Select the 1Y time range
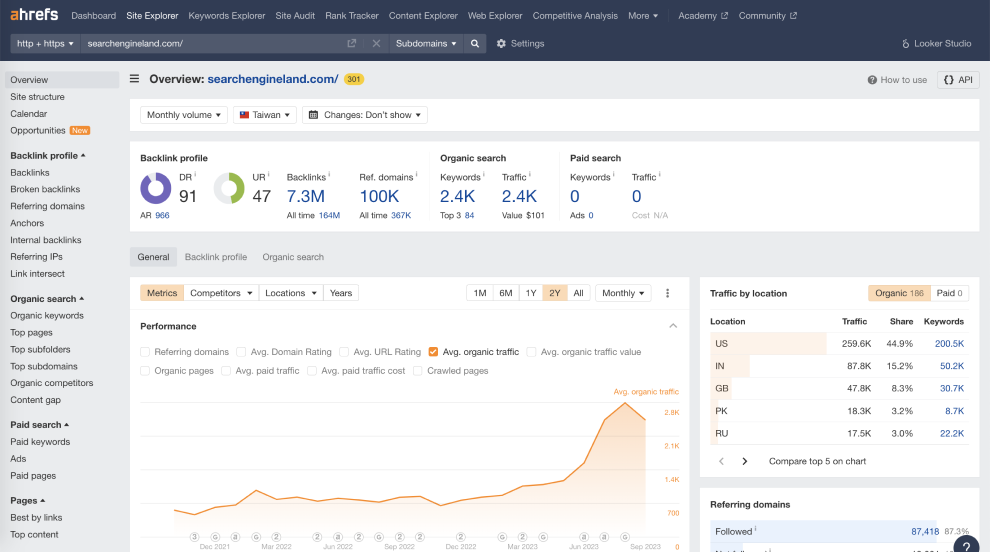 pyautogui.click(x=531, y=293)
